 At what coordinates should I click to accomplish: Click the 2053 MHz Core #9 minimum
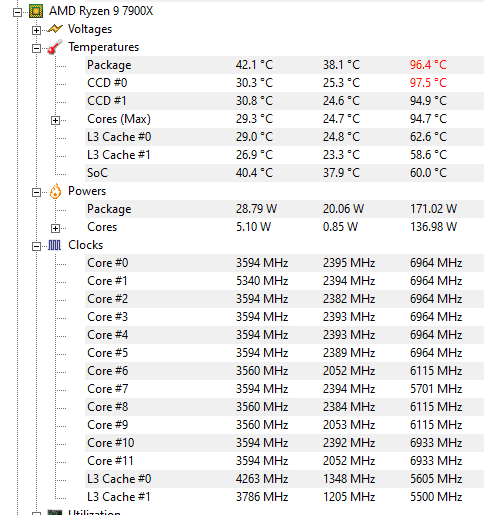pyautogui.click(x=349, y=425)
